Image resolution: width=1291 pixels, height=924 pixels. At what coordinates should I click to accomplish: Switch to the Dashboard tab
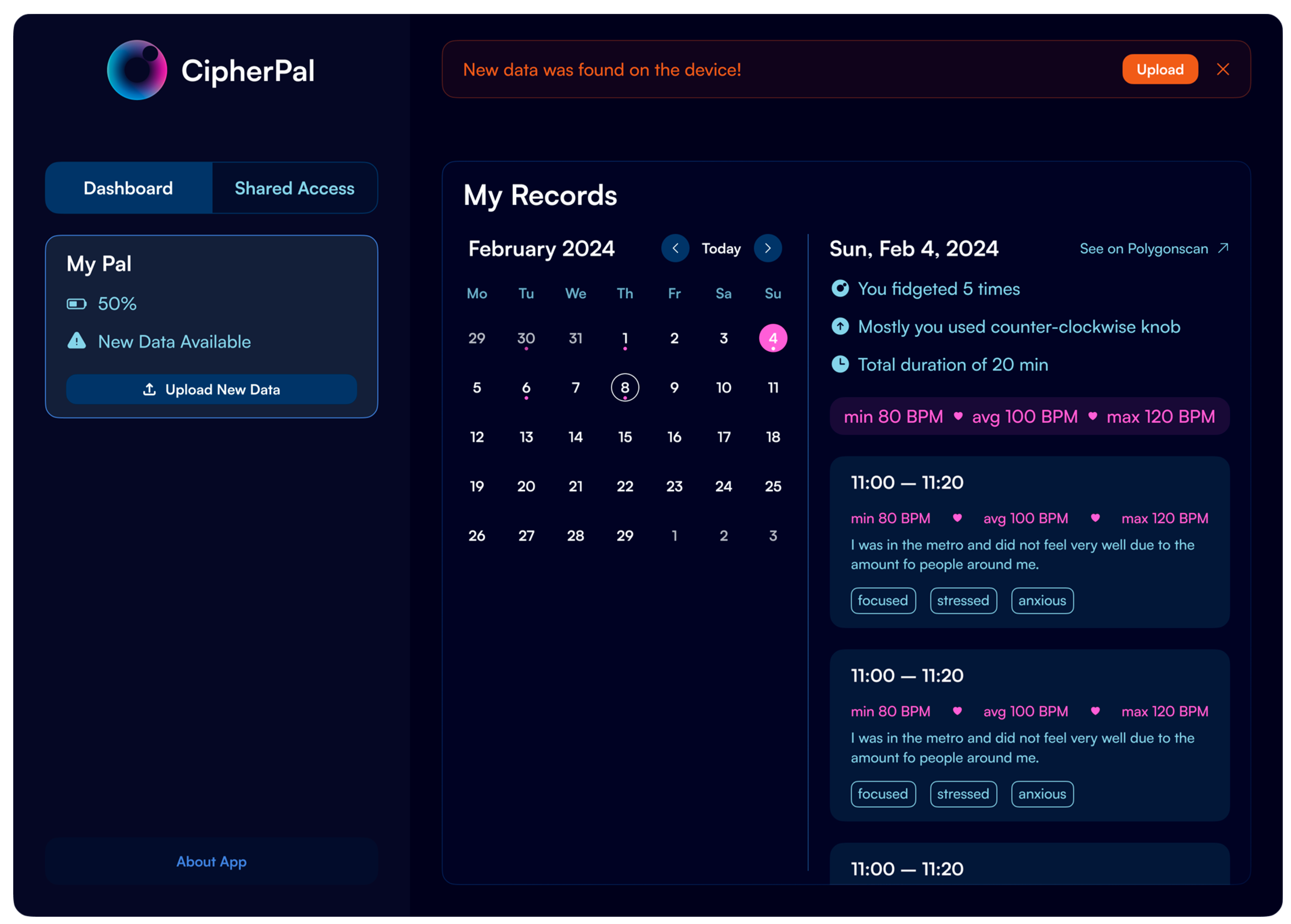point(128,188)
